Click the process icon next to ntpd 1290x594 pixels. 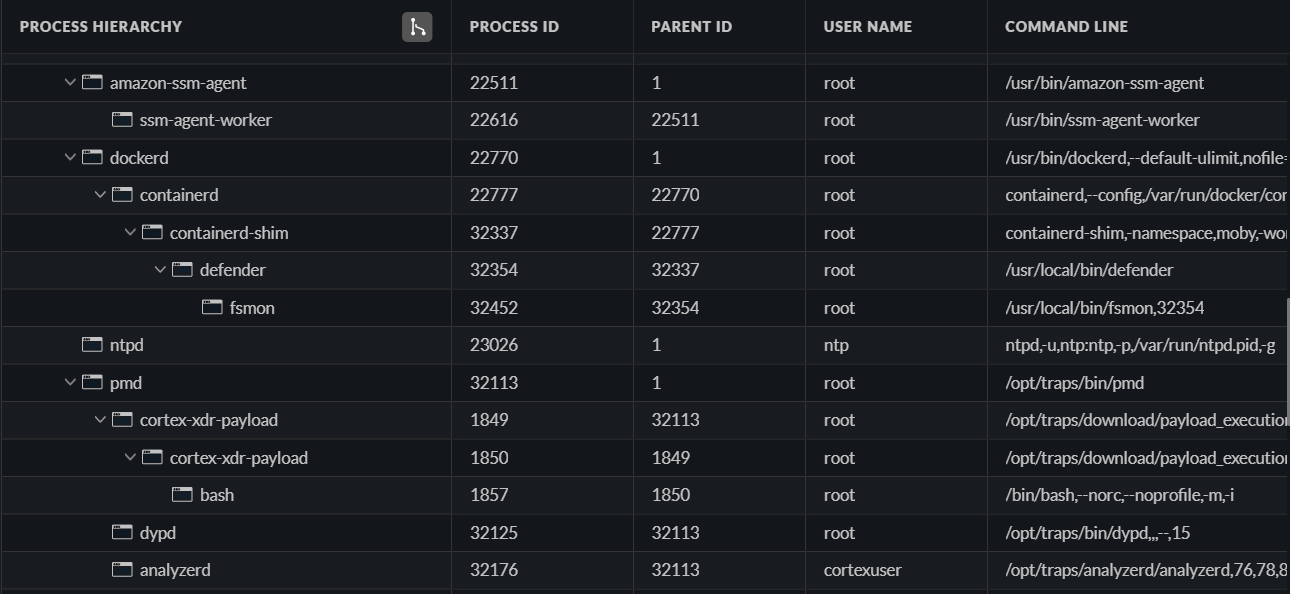[92, 345]
